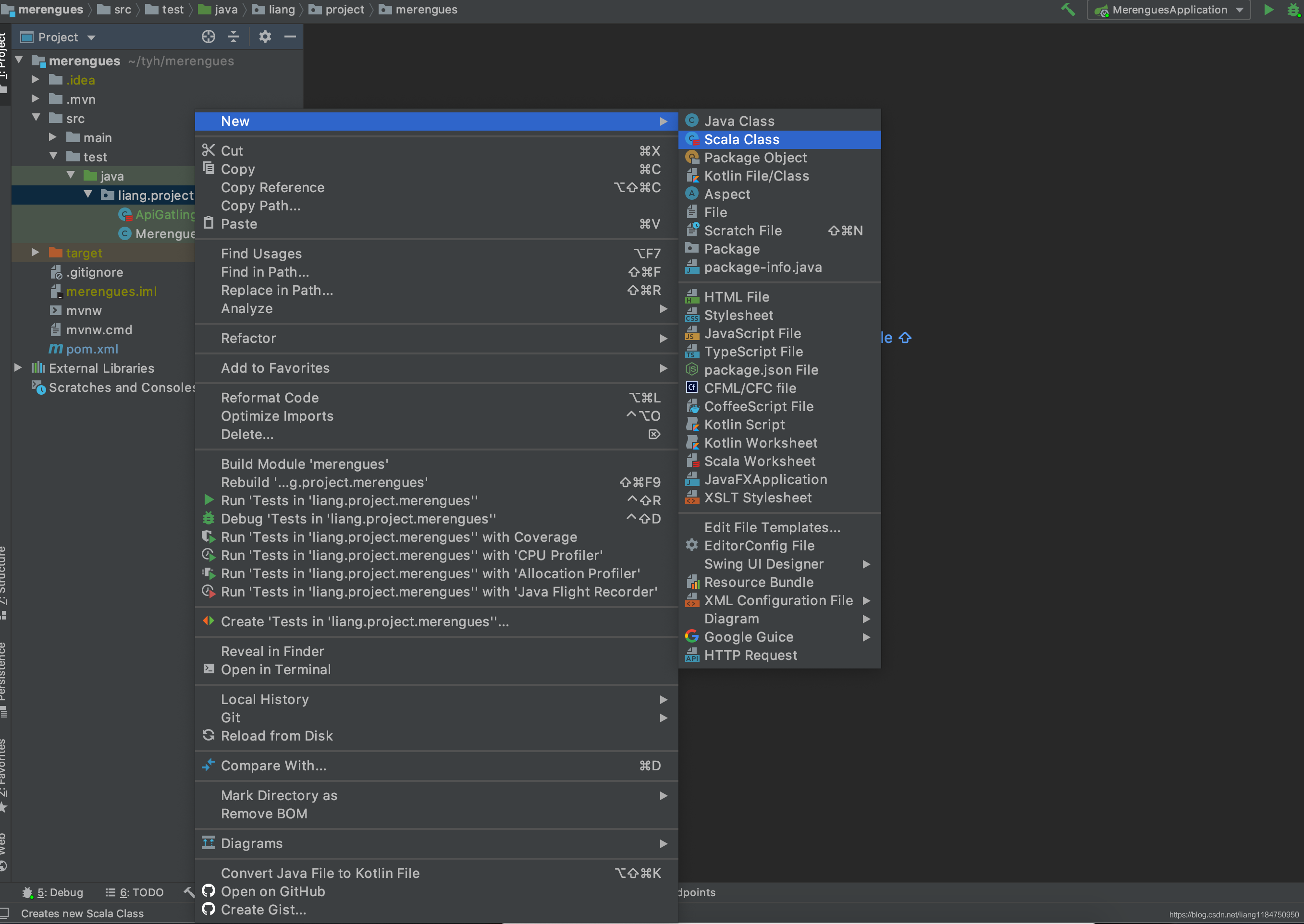Click the Debug bug icon in the toolbar
The image size is (1304, 924).
click(x=1293, y=10)
